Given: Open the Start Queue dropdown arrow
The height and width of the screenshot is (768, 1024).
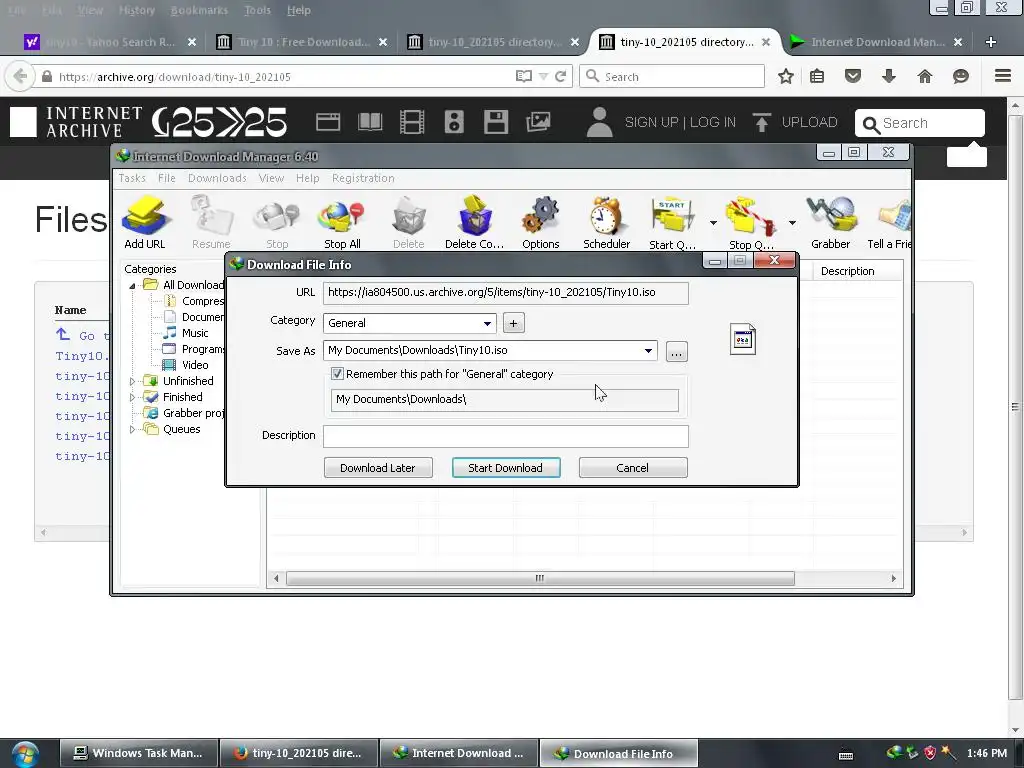Looking at the screenshot, I should pos(713,223).
